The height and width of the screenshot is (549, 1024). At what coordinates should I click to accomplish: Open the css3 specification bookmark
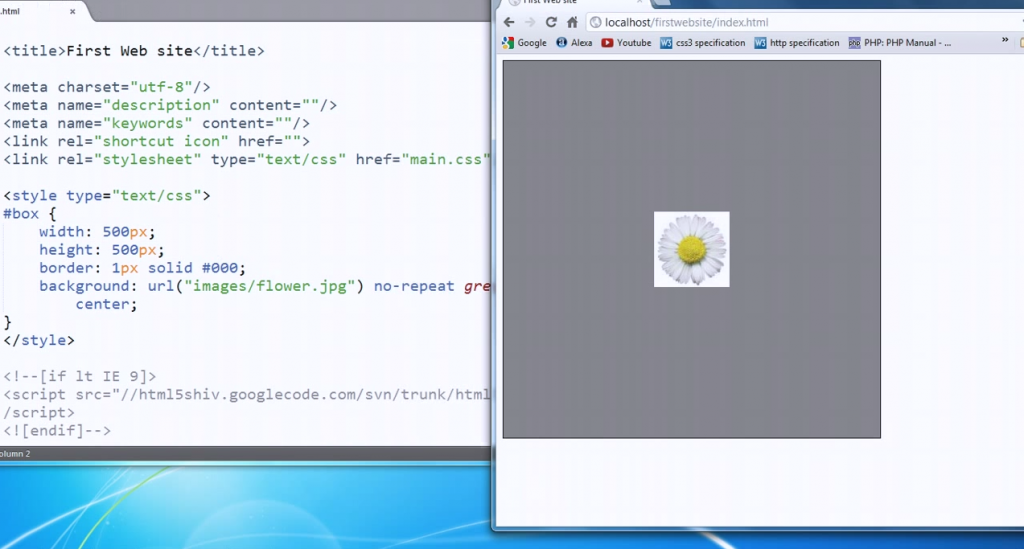703,43
